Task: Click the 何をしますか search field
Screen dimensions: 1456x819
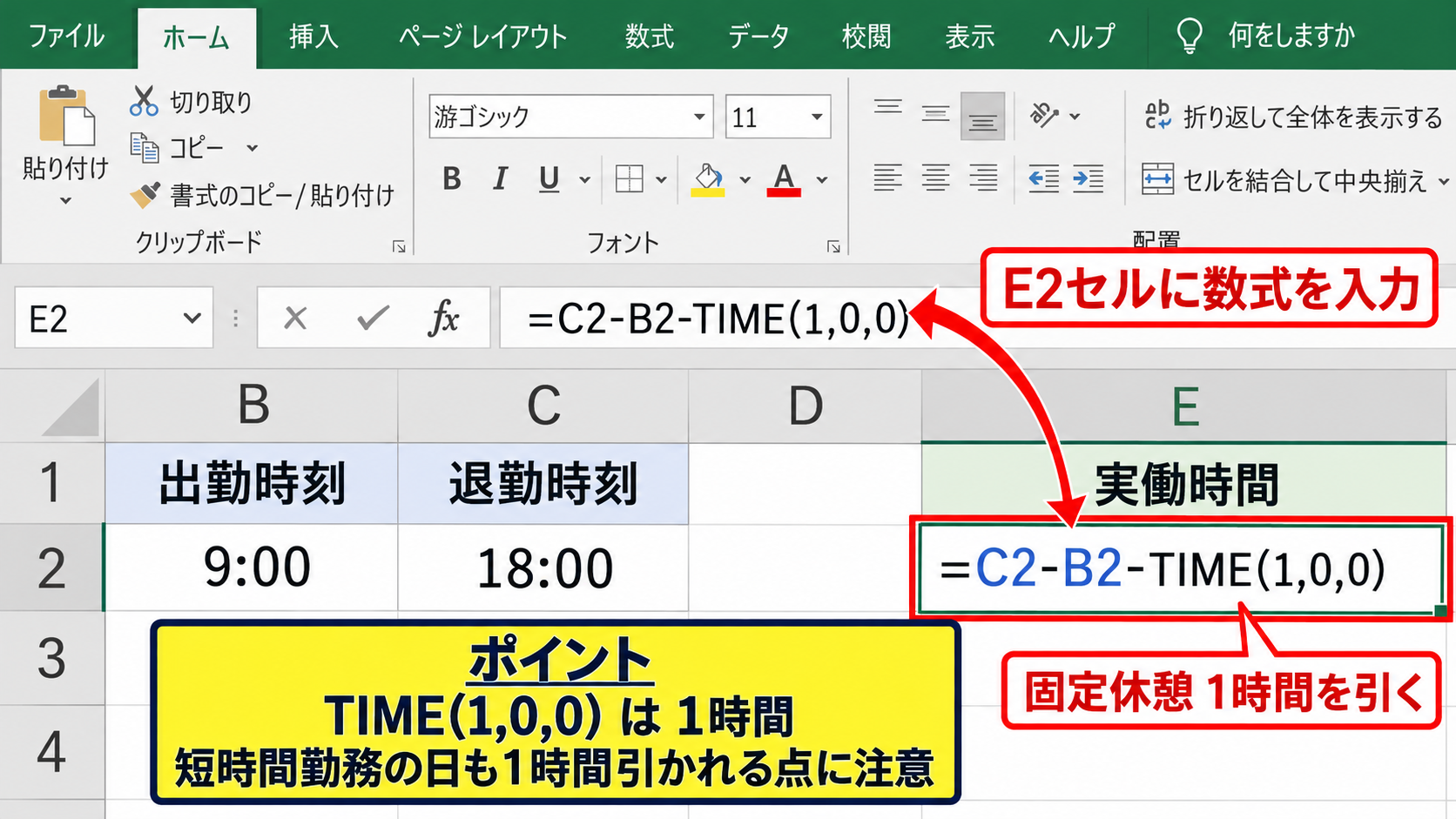Action: pyautogui.click(x=1291, y=37)
